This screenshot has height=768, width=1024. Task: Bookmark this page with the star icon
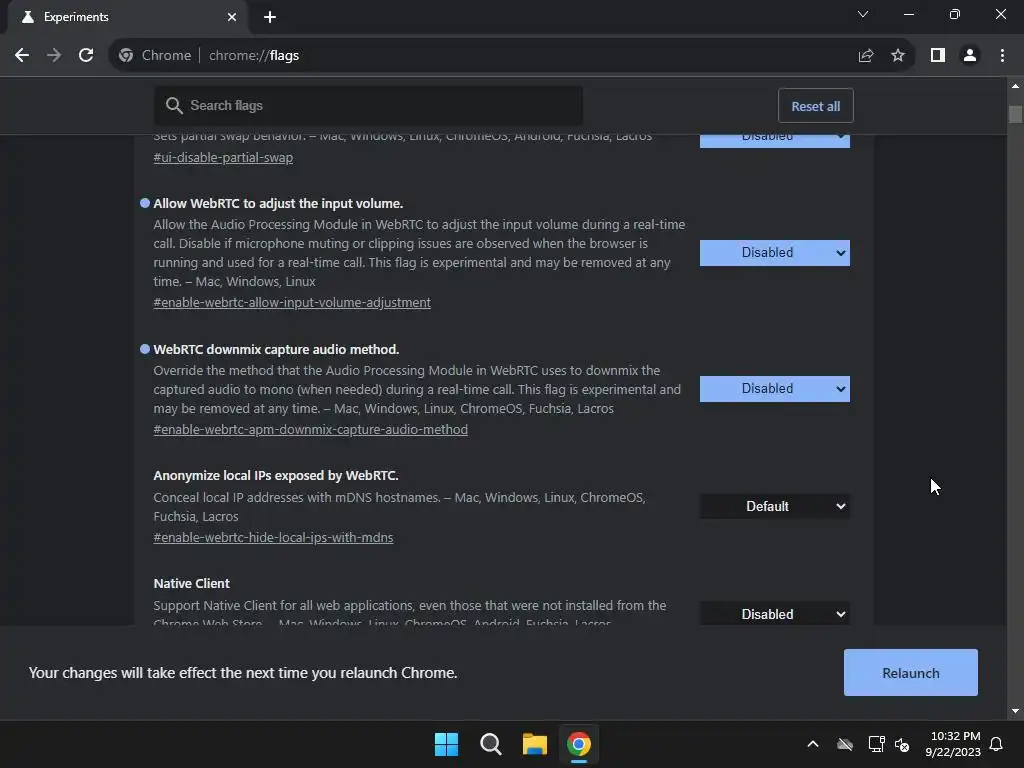898,56
